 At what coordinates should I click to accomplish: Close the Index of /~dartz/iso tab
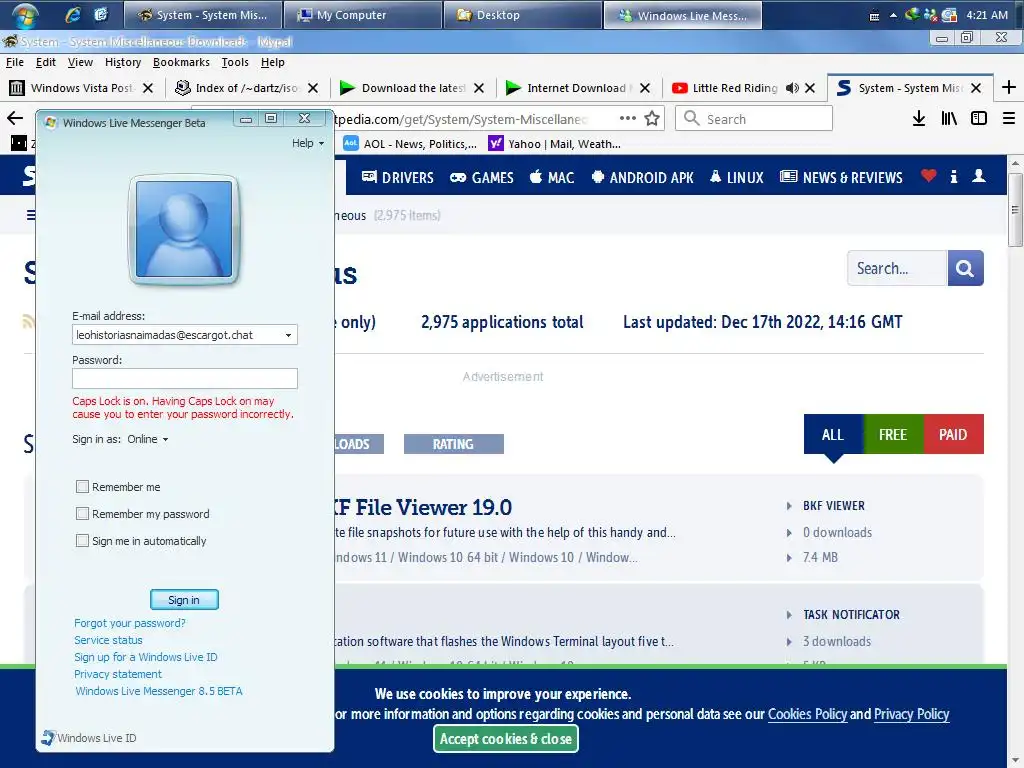pyautogui.click(x=313, y=88)
